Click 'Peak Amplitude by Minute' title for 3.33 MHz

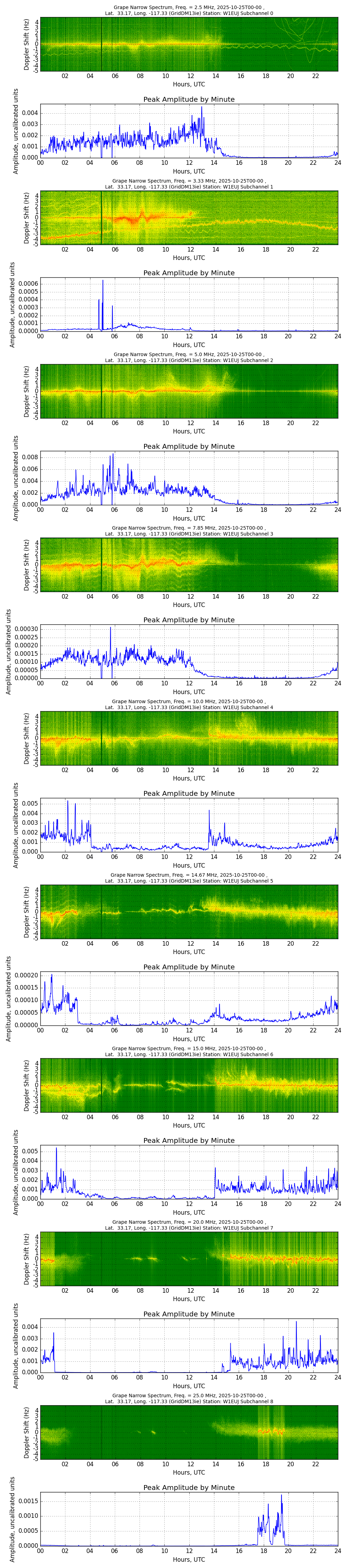click(189, 273)
